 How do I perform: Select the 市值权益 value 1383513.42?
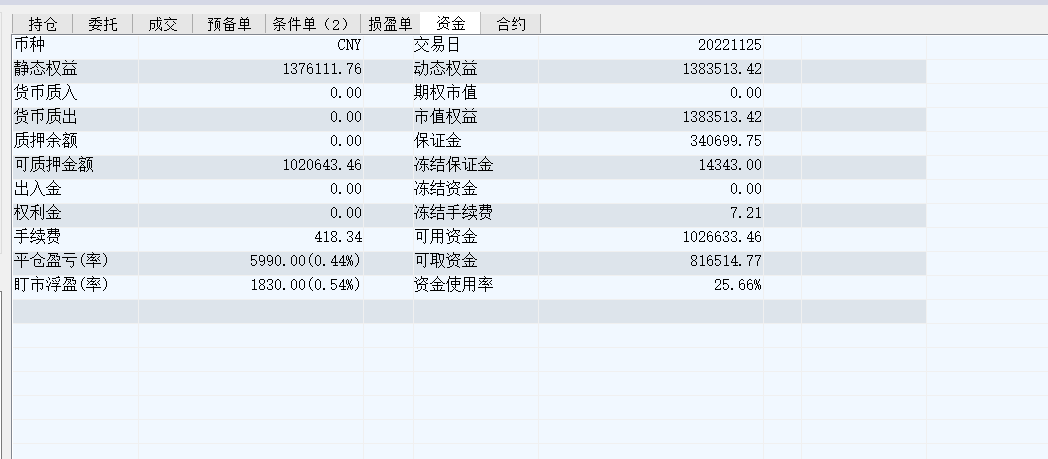coord(723,117)
